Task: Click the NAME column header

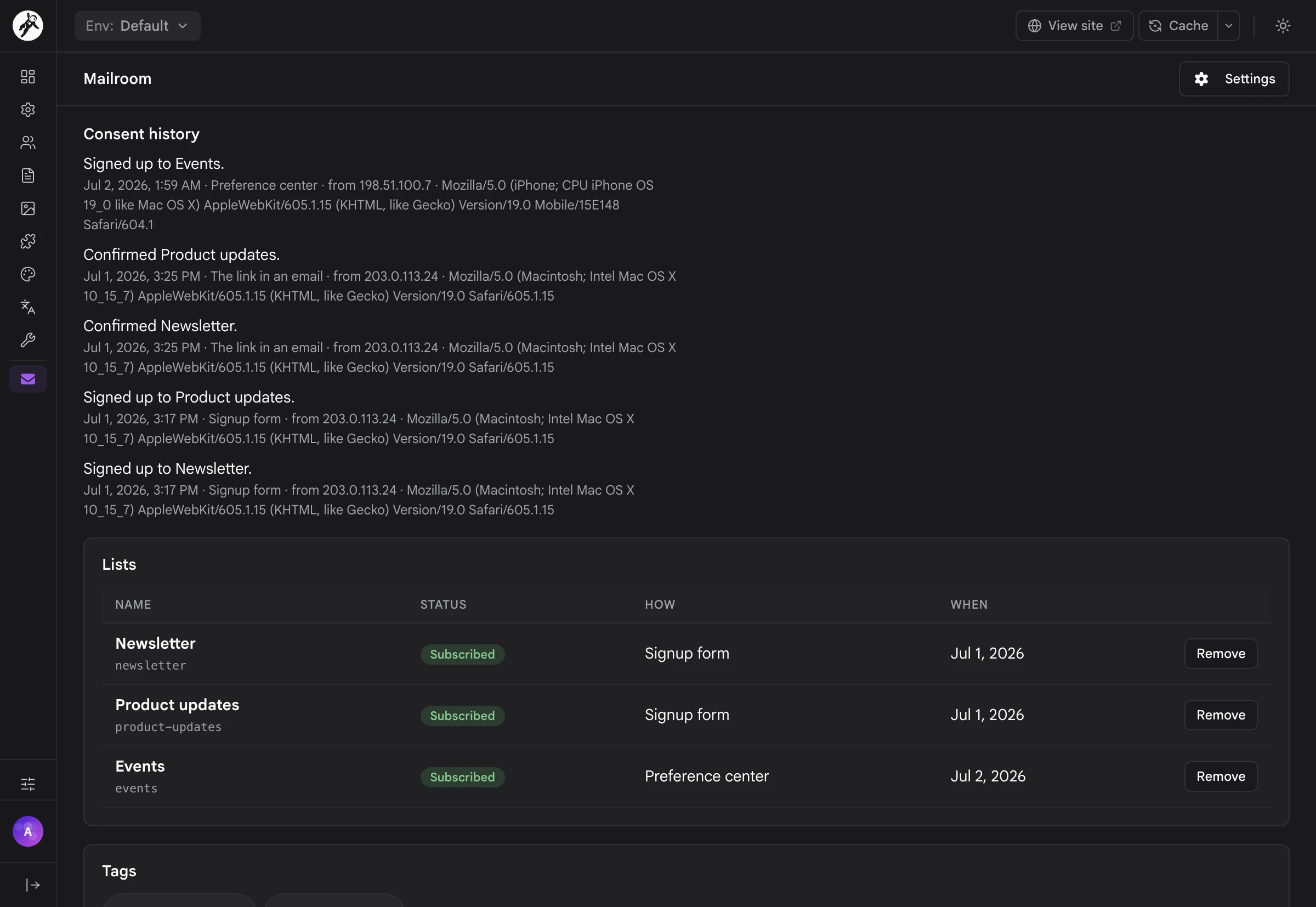Action: coord(133,605)
